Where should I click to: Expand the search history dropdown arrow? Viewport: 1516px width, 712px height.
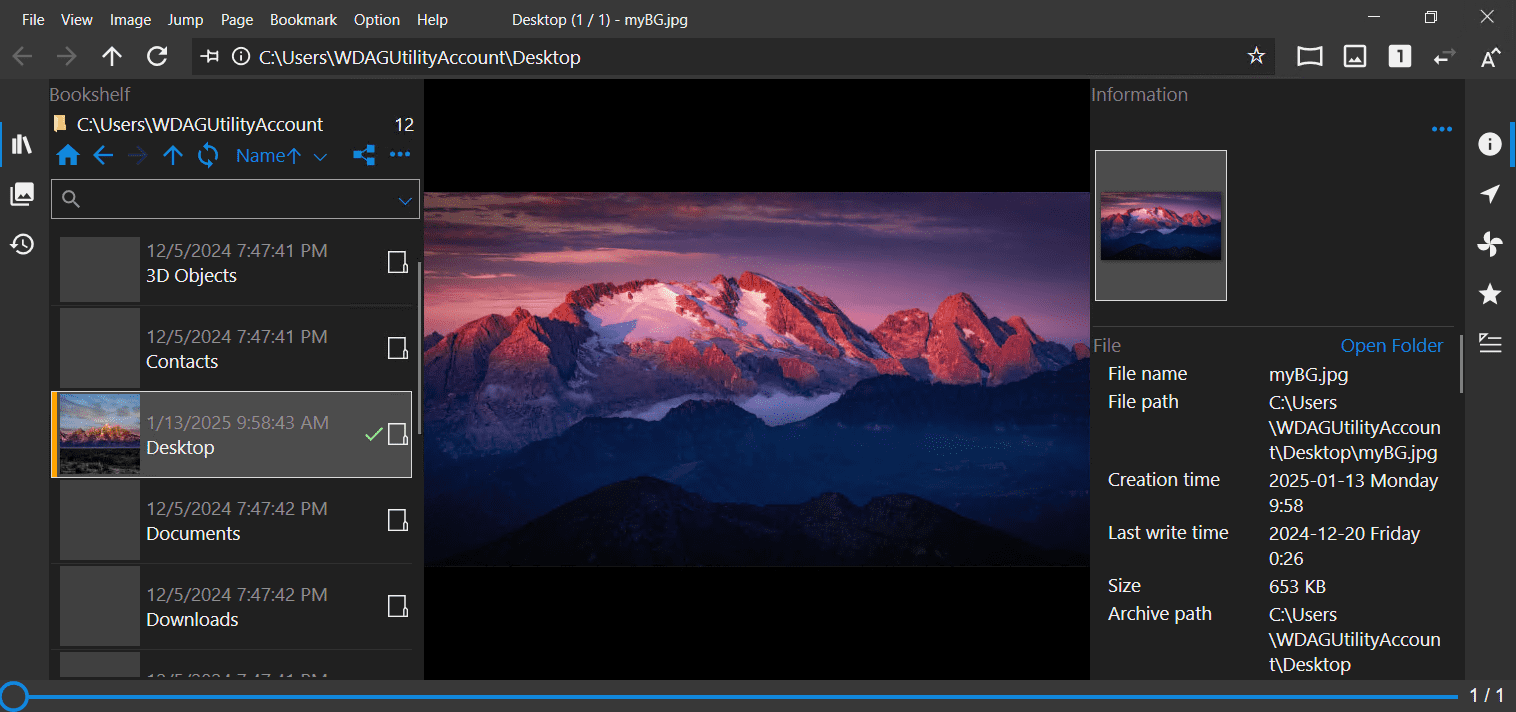[405, 200]
